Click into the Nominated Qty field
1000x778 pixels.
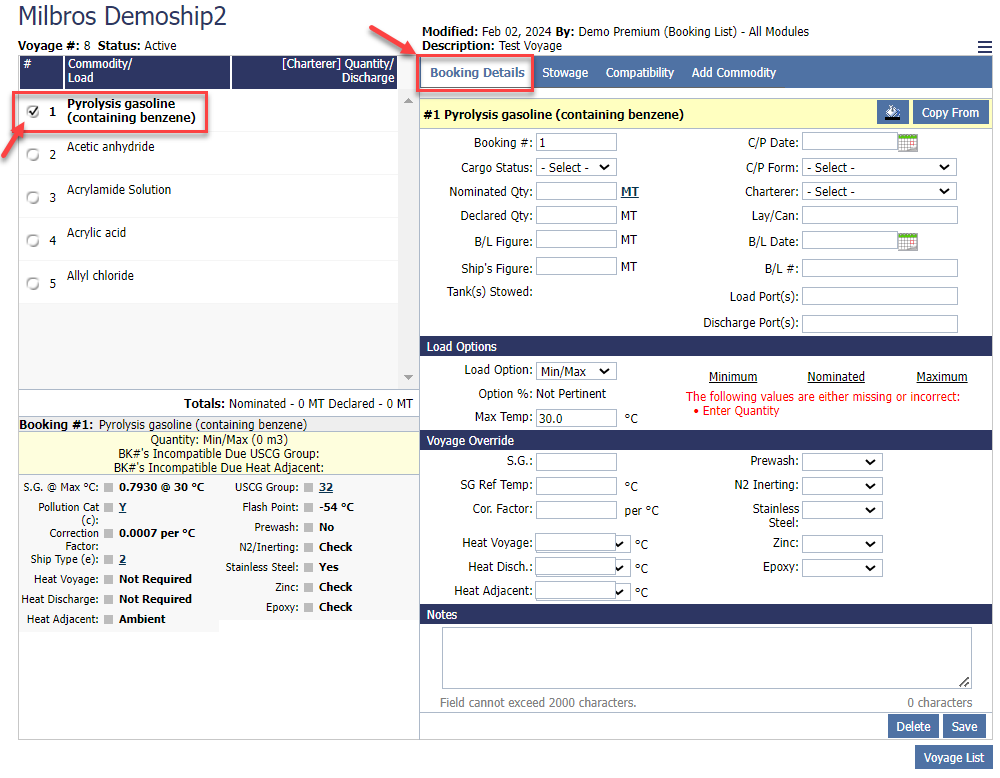[576, 192]
